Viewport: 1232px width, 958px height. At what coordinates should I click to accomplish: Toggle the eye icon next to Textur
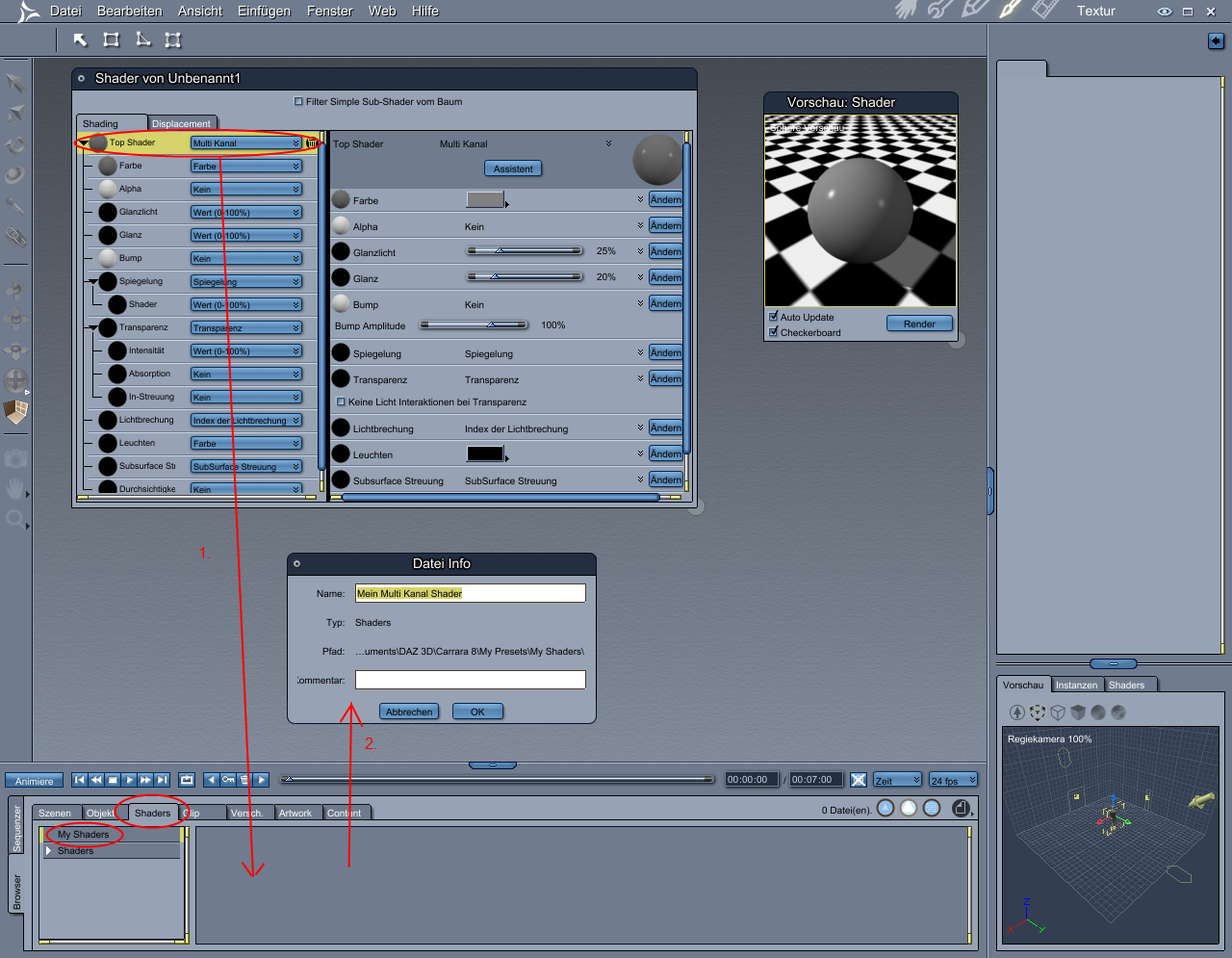(x=1164, y=12)
